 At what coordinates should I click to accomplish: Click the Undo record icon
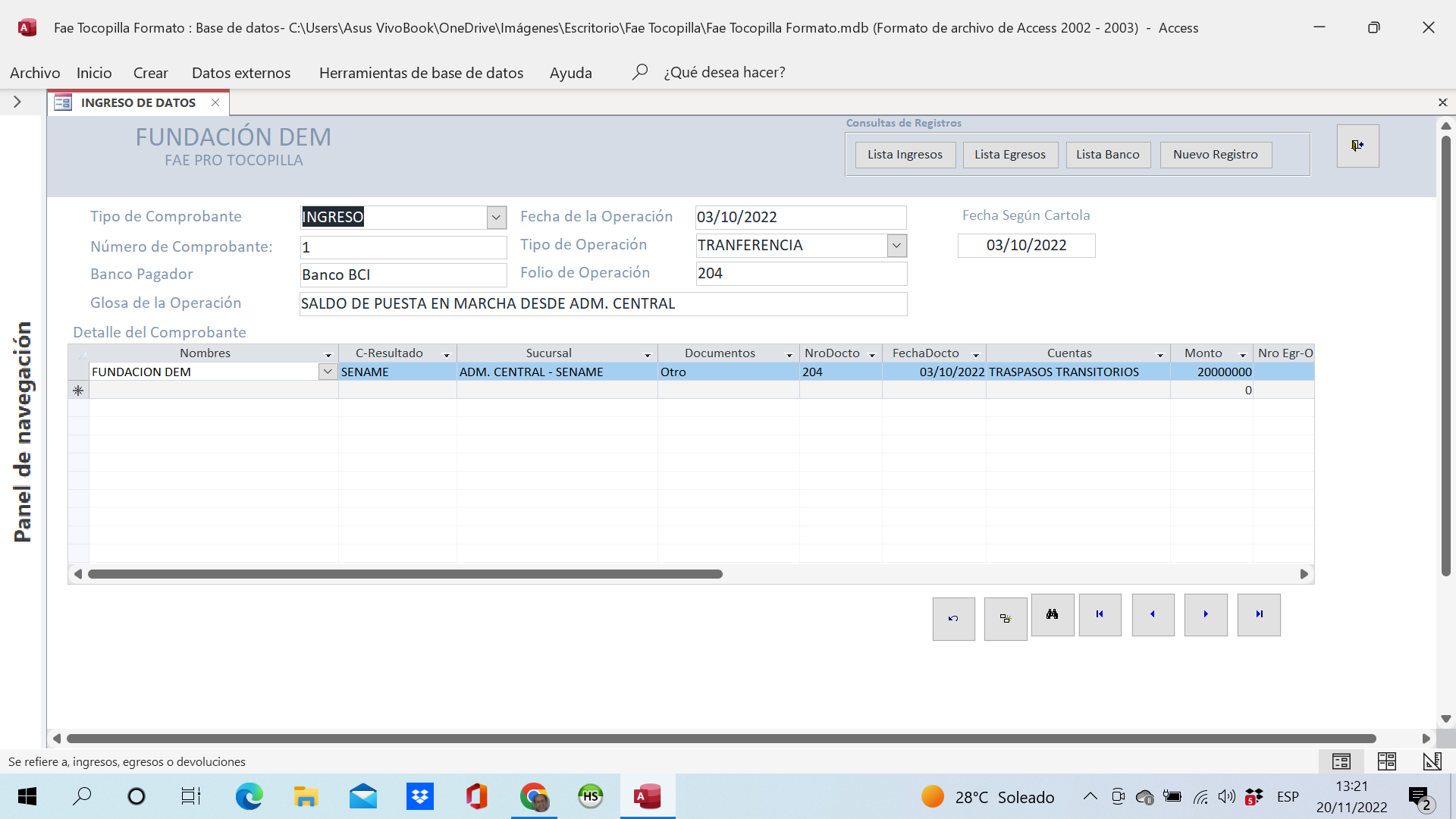pyautogui.click(x=953, y=618)
